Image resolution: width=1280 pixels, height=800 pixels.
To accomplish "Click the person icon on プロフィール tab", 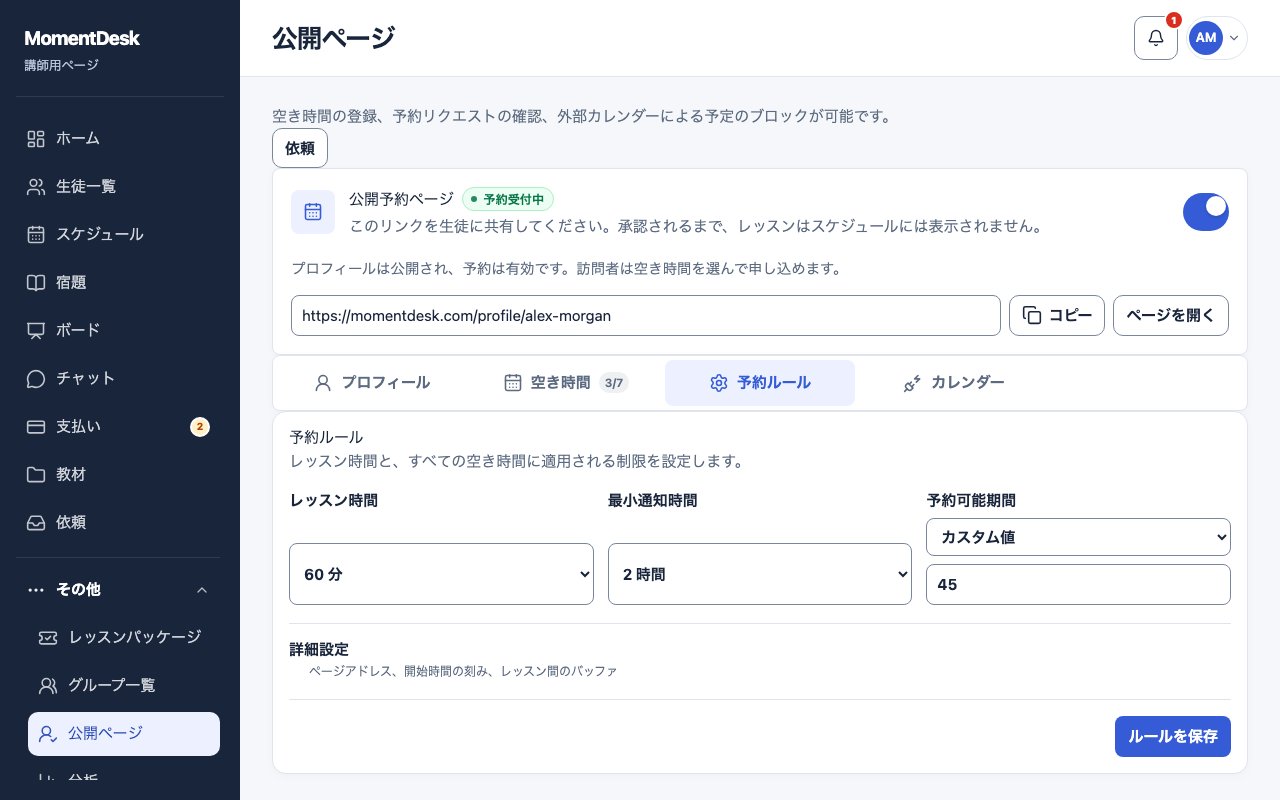I will pyautogui.click(x=323, y=383).
